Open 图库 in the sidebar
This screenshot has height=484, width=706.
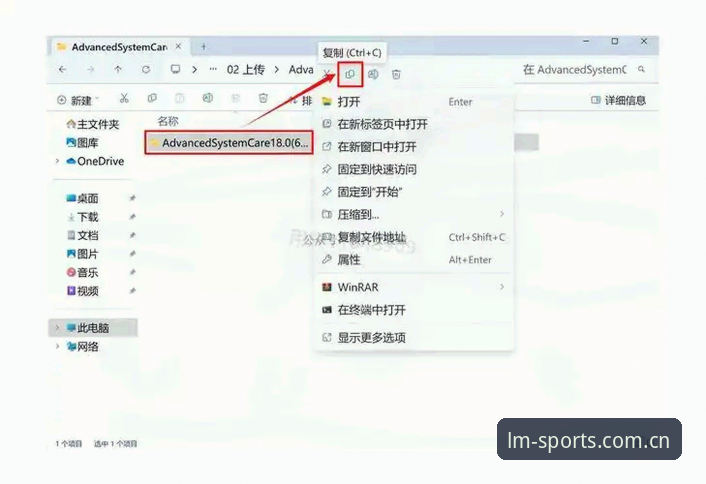coord(82,143)
